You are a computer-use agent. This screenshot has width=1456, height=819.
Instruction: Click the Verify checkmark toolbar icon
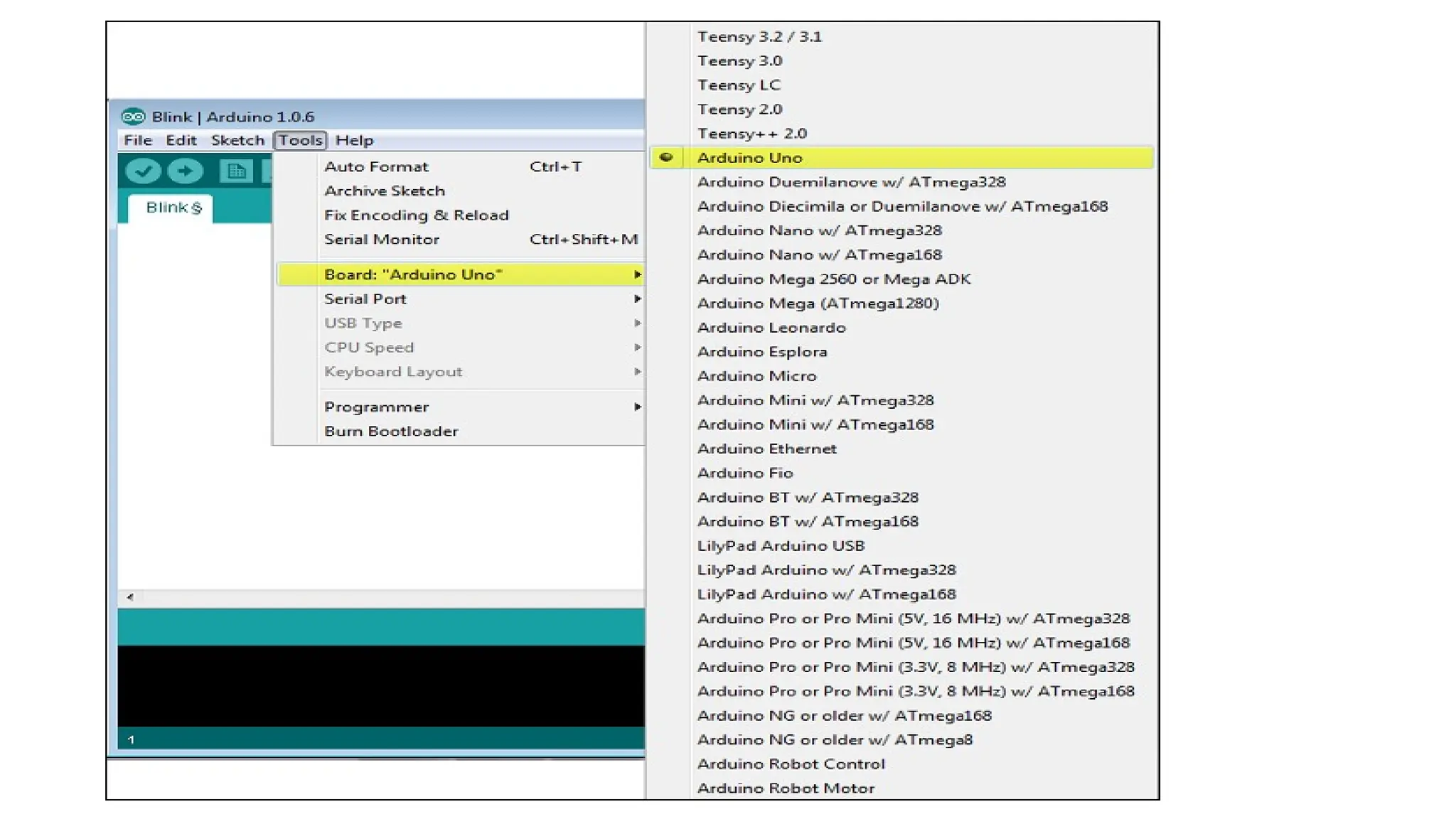pyautogui.click(x=143, y=171)
